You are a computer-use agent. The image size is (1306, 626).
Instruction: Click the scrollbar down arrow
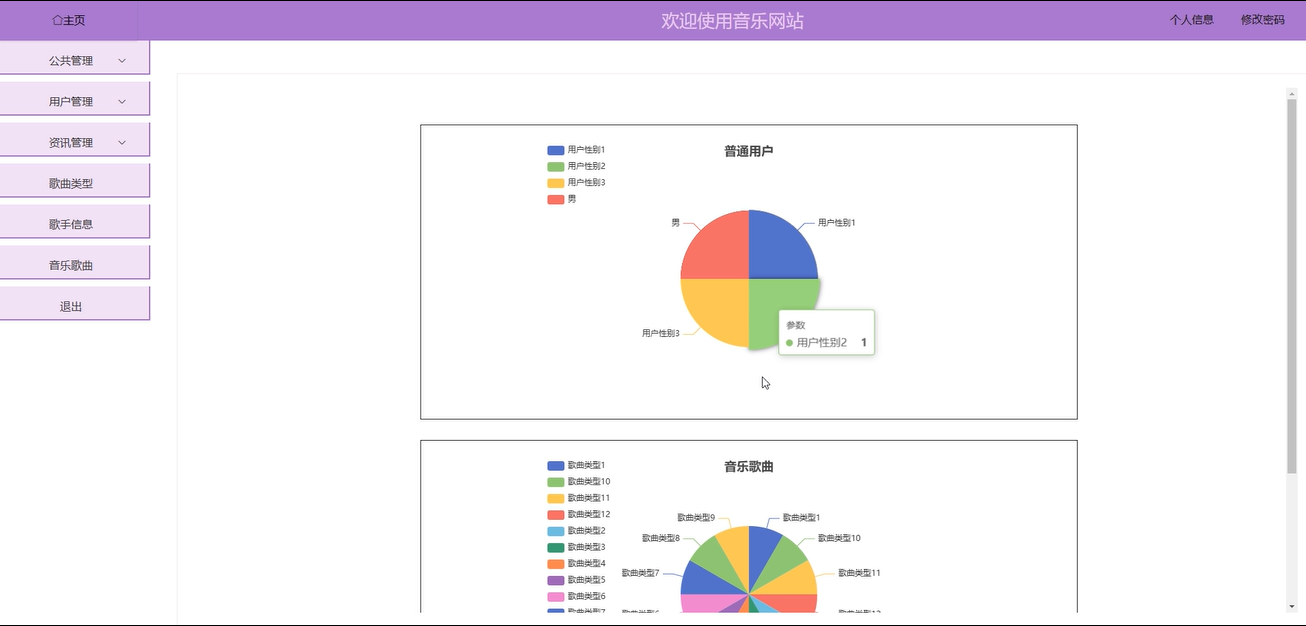click(1291, 606)
